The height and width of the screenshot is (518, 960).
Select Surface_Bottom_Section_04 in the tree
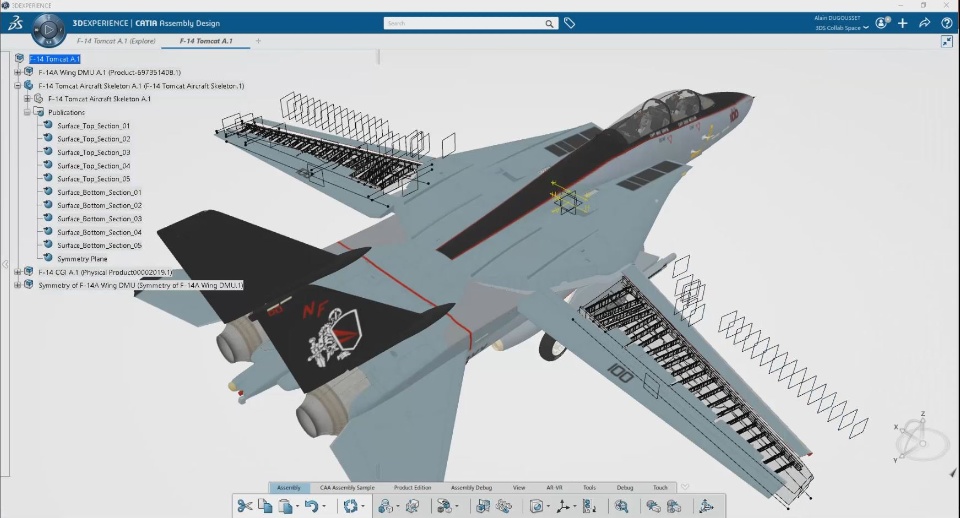click(99, 232)
